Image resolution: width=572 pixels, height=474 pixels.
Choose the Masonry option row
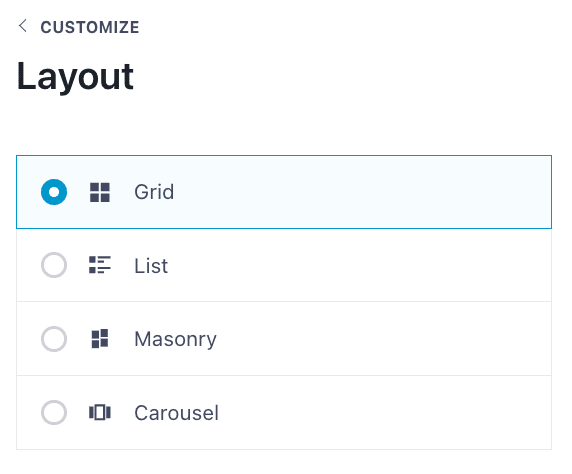click(284, 339)
